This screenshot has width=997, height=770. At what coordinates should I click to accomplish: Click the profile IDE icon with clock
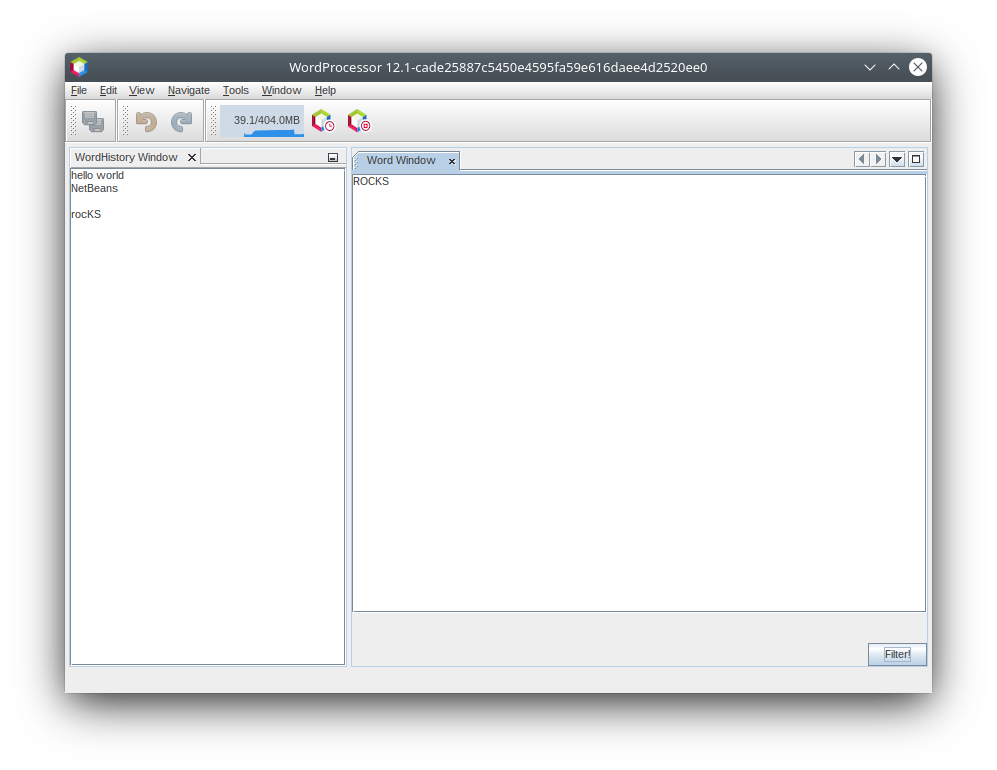322,121
